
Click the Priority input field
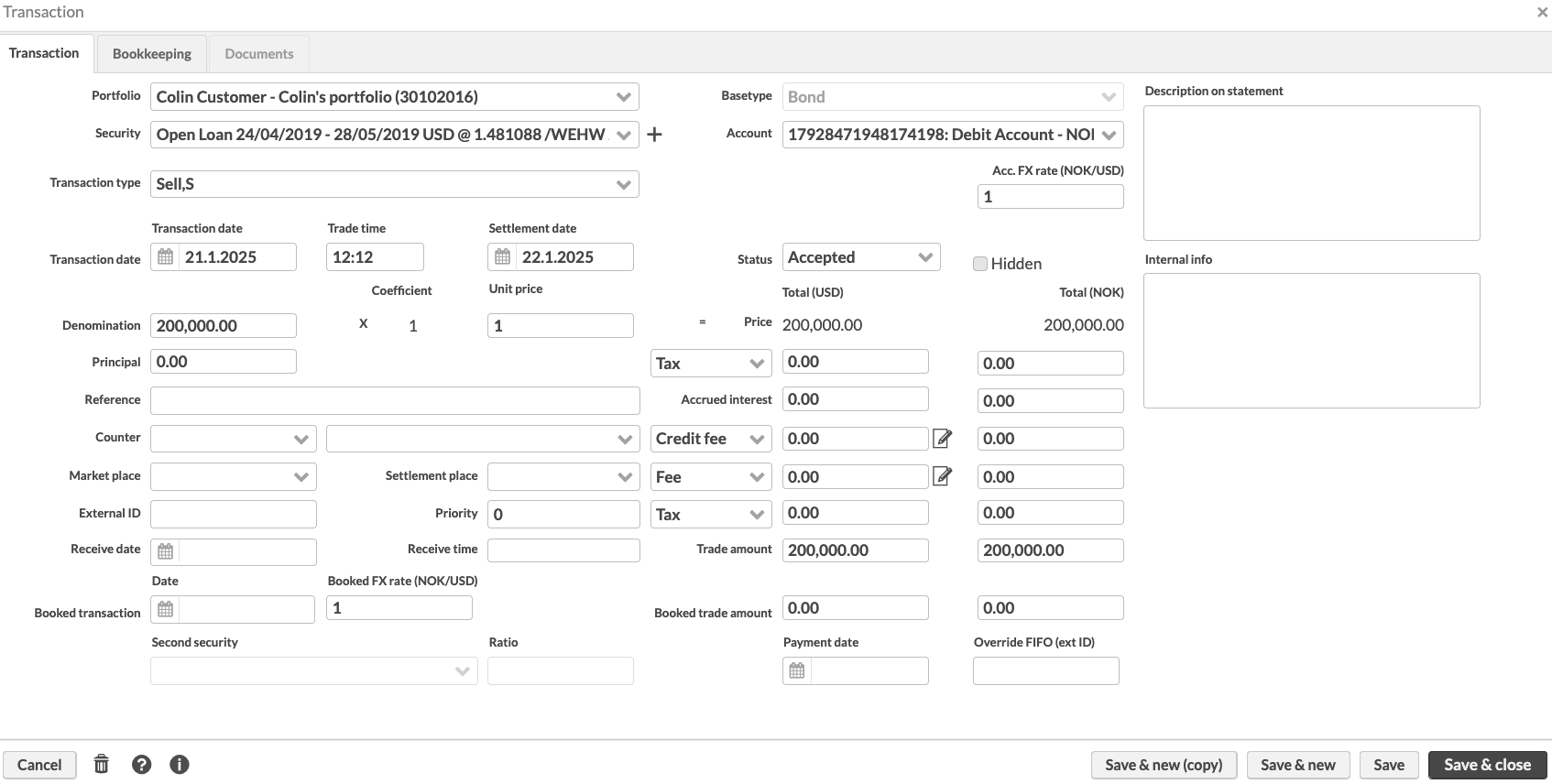[x=563, y=514]
